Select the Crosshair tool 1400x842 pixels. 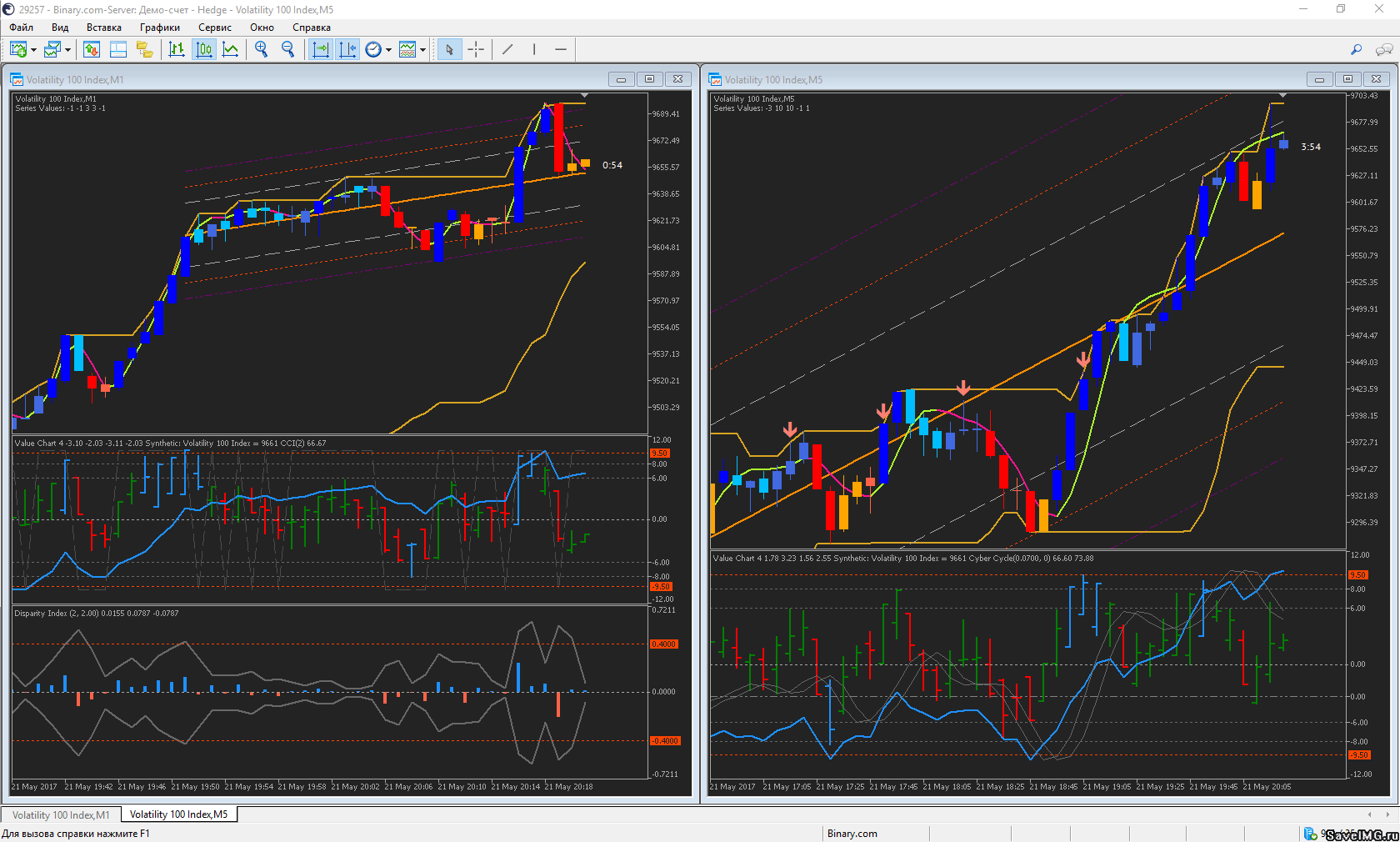tap(476, 50)
